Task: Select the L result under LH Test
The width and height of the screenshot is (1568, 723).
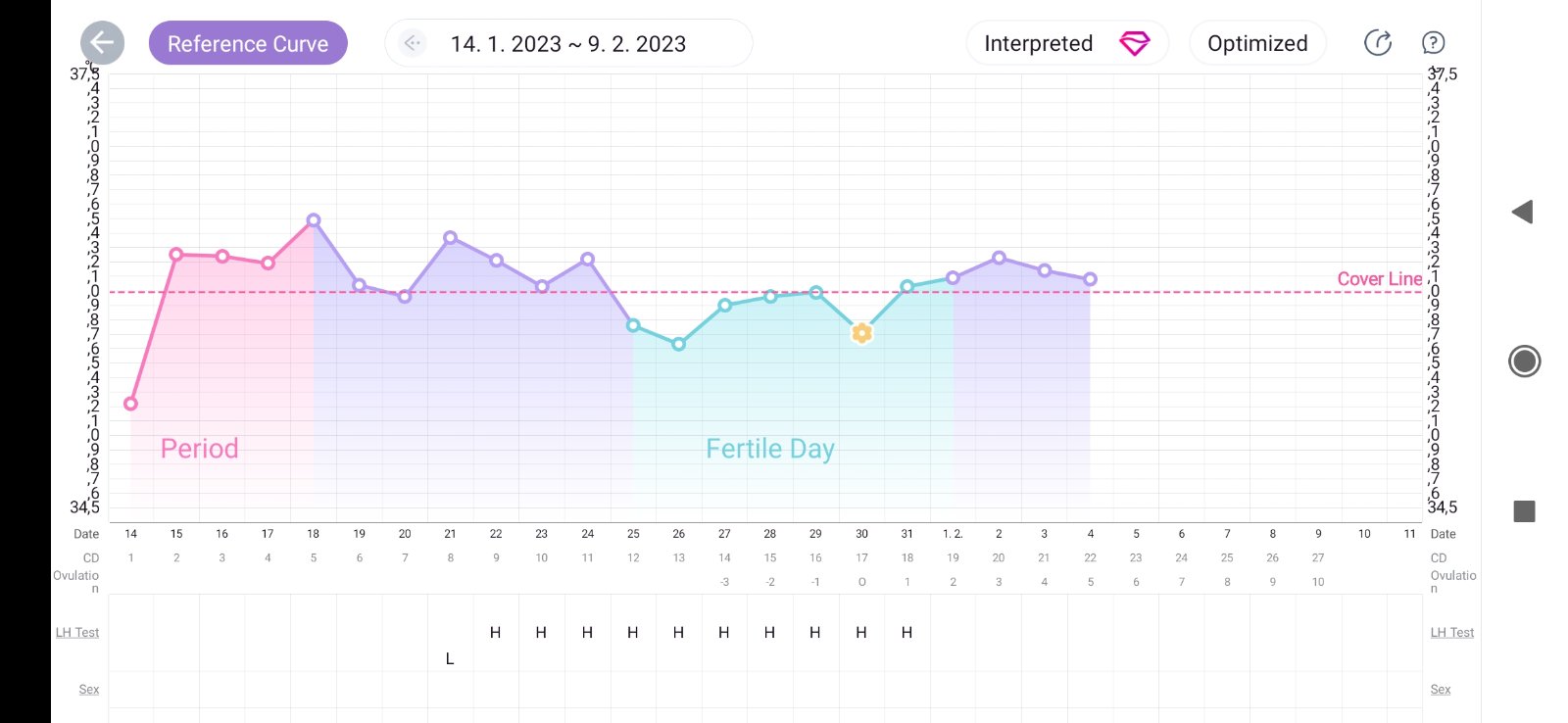Action: [450, 659]
